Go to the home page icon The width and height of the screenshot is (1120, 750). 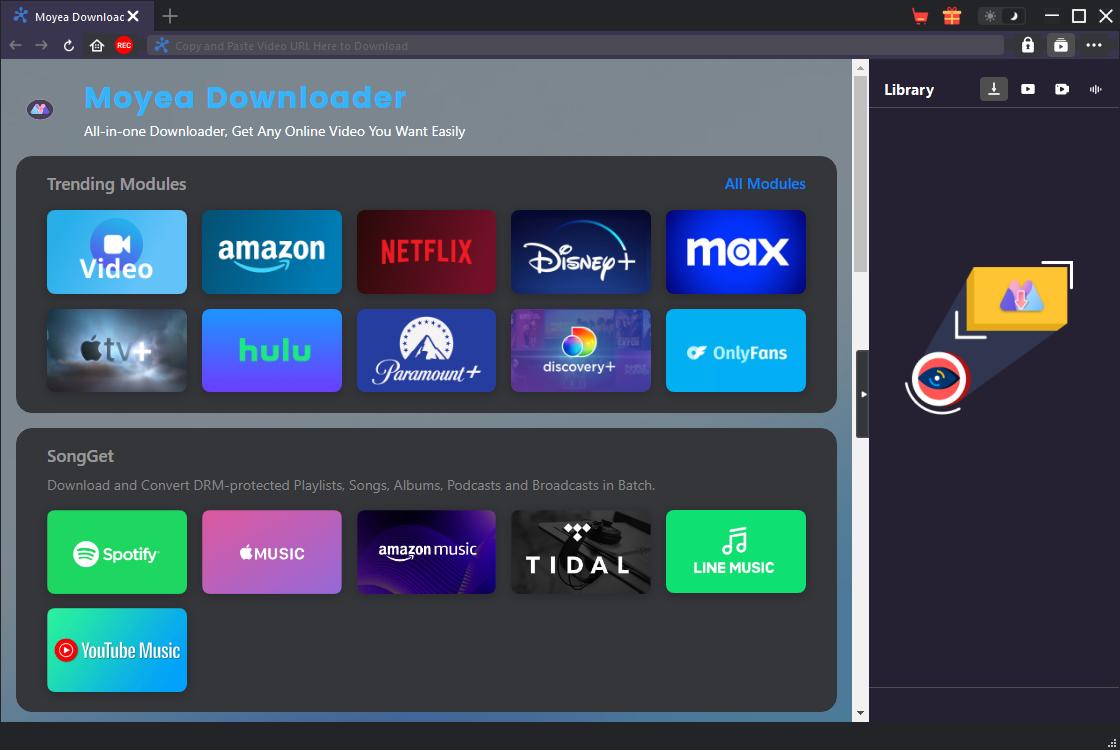click(x=97, y=45)
